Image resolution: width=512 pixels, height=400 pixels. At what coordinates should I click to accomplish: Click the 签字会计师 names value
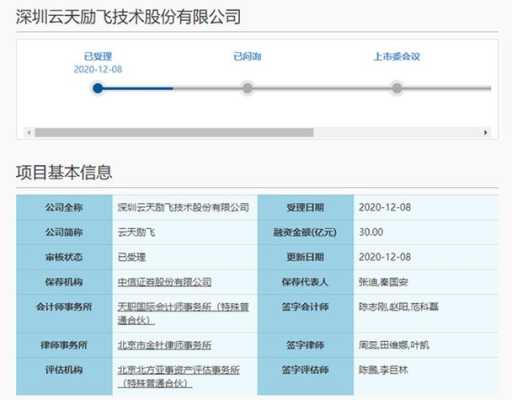398,307
